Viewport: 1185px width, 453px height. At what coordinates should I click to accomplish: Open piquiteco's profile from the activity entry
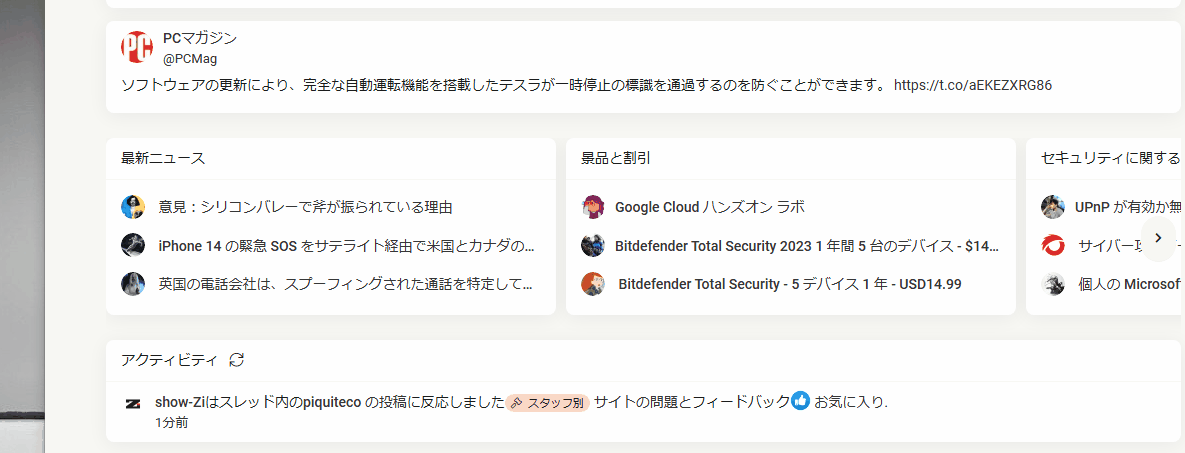tap(331, 403)
